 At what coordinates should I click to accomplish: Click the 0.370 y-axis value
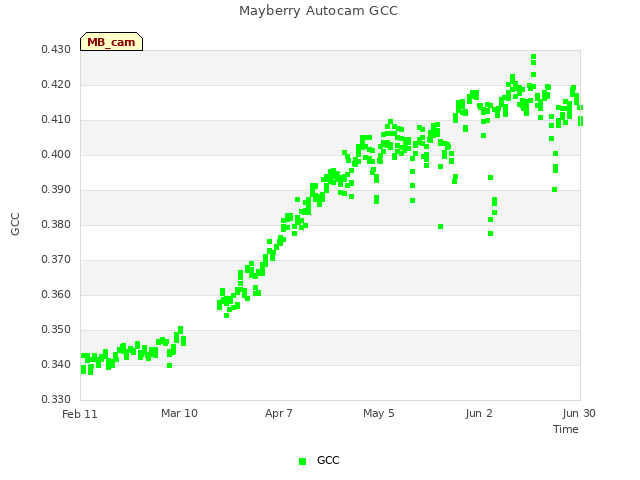point(56,260)
